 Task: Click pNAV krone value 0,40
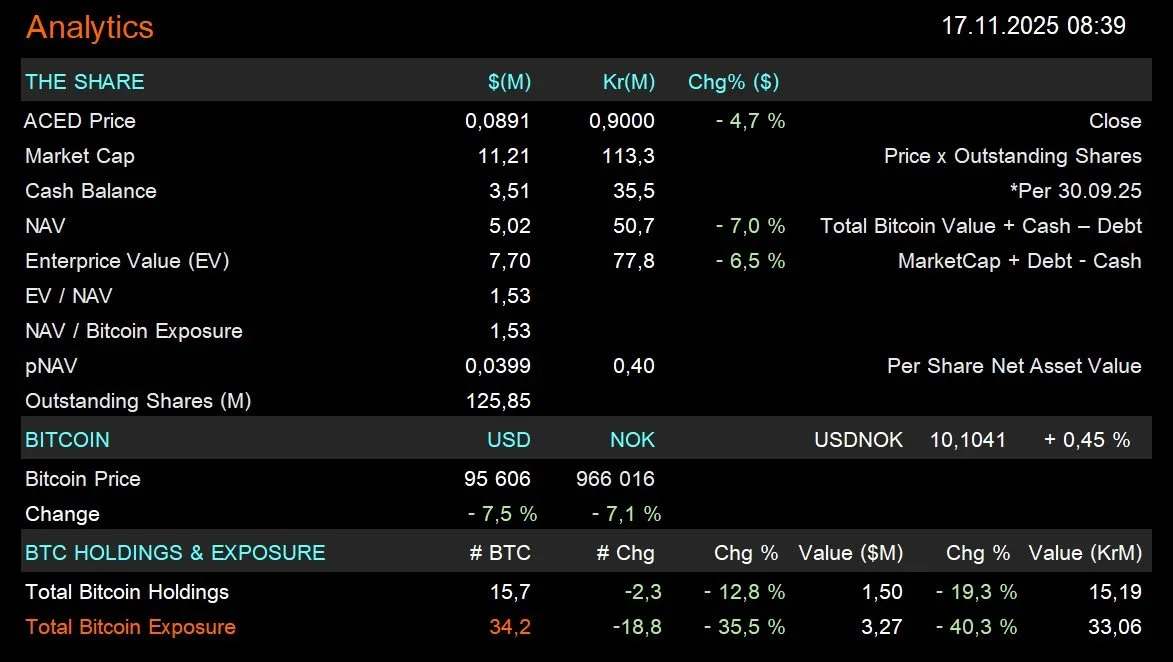[x=634, y=366]
